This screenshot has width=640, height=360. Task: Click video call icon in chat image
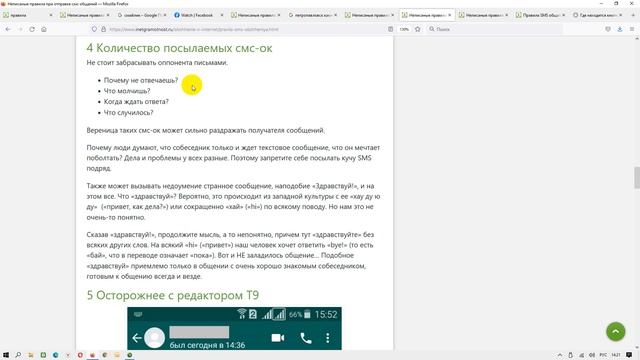278,338
